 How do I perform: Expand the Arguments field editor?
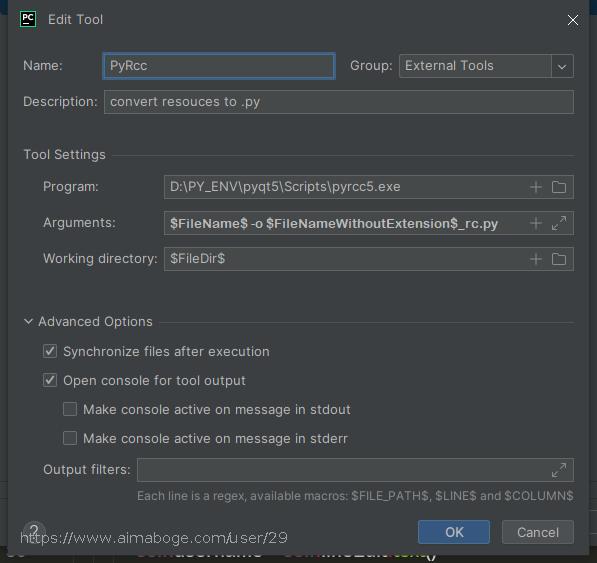pyautogui.click(x=559, y=223)
